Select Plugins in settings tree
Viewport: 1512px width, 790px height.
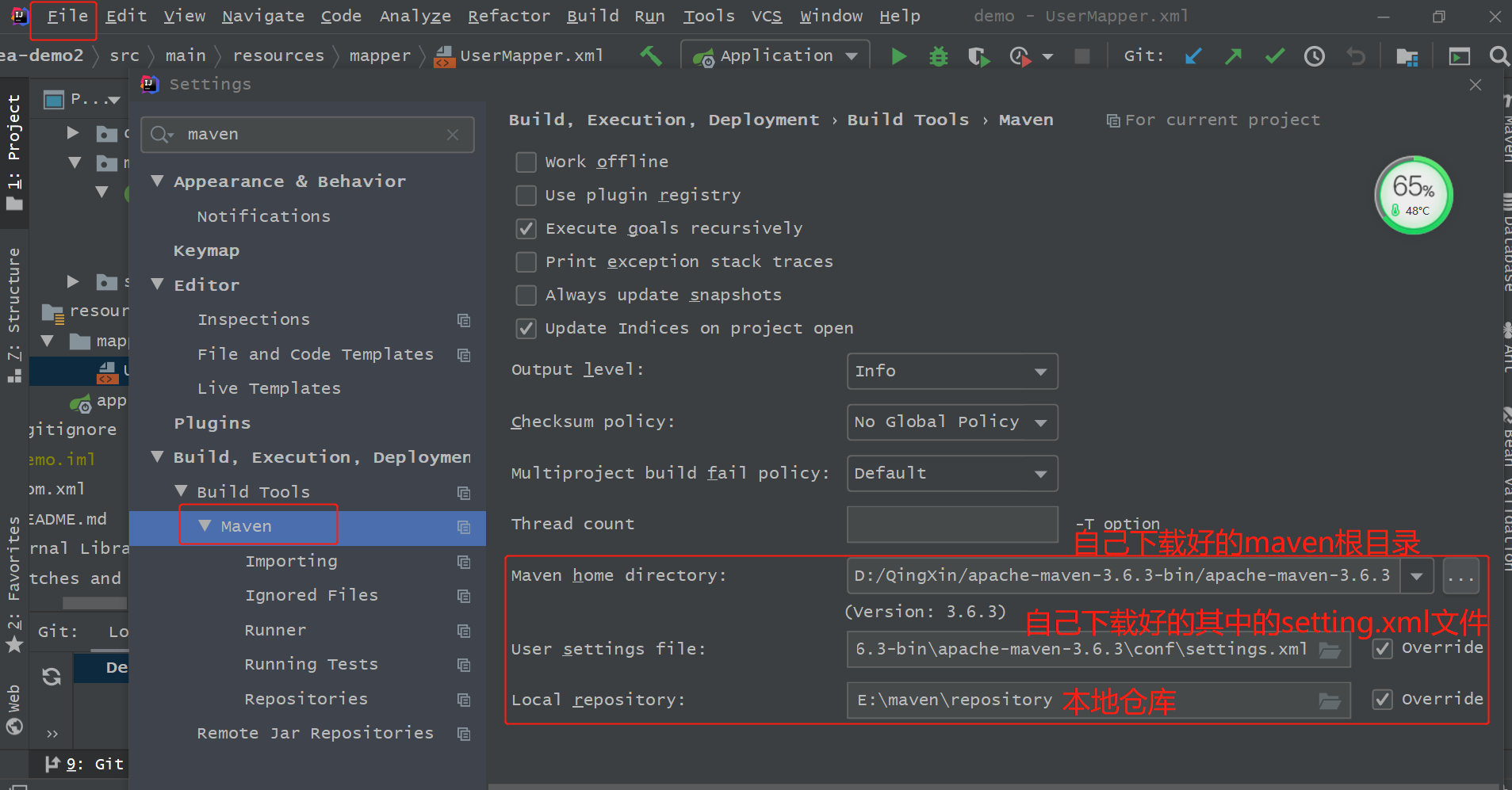[212, 423]
